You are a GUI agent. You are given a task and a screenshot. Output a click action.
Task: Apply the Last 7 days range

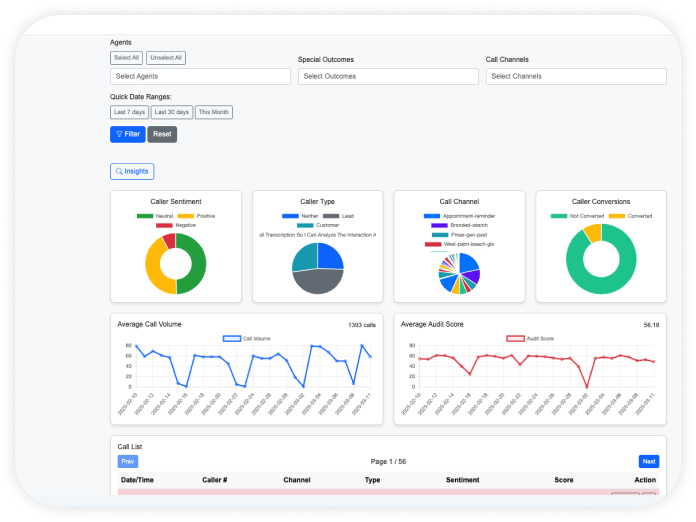129,113
